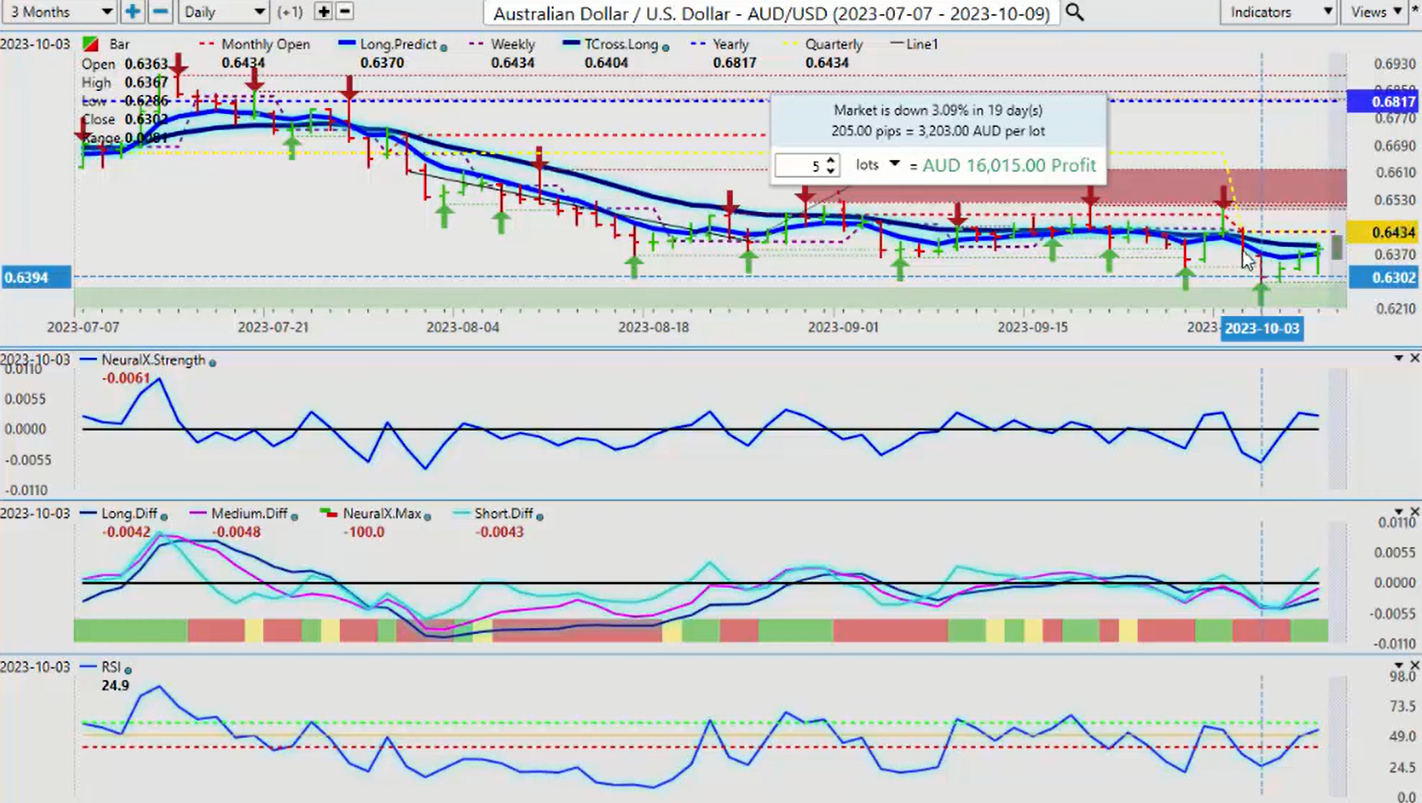
Task: Open settings dot next to Long.Diff
Action: pos(163,515)
